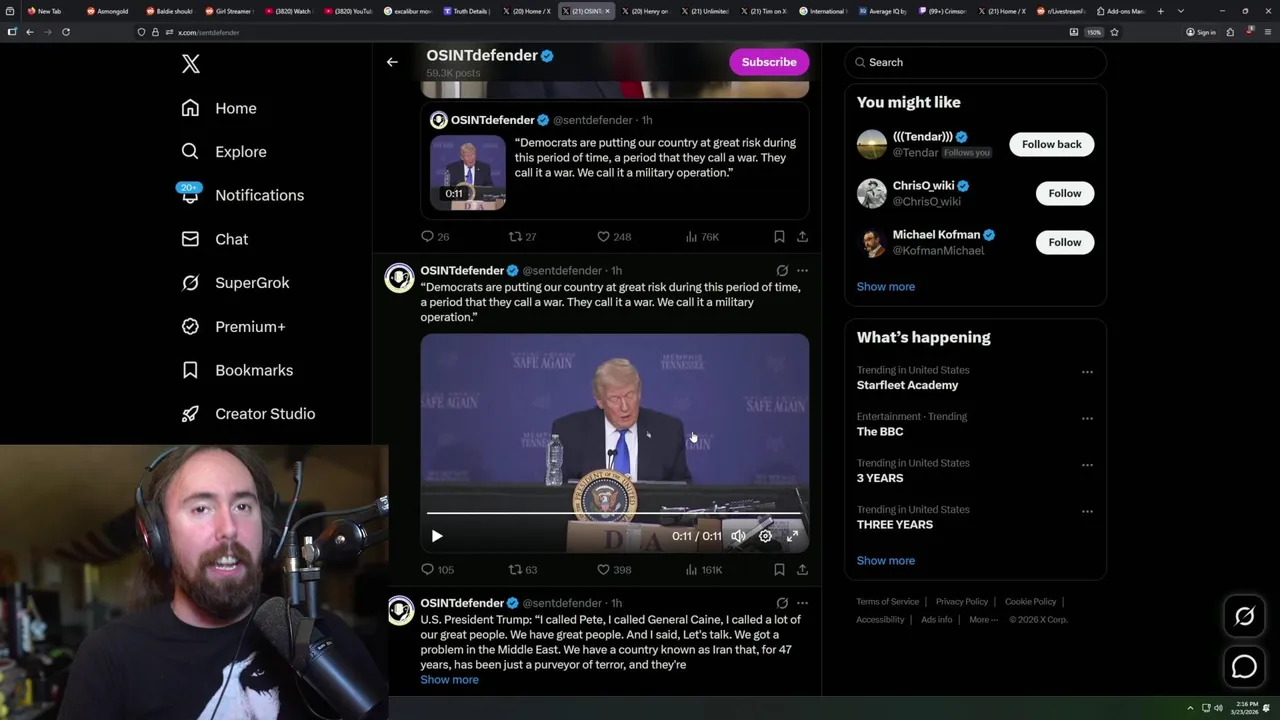The height and width of the screenshot is (720, 1280).
Task: Open options for Starfleet Academy trend
Action: (x=1087, y=372)
